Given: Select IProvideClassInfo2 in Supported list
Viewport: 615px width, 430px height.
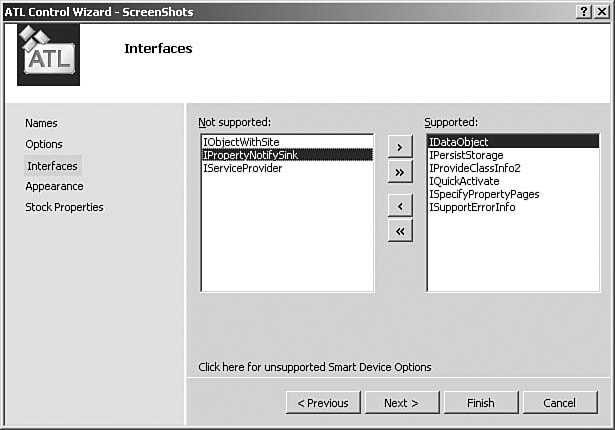Looking at the screenshot, I should coord(513,168).
